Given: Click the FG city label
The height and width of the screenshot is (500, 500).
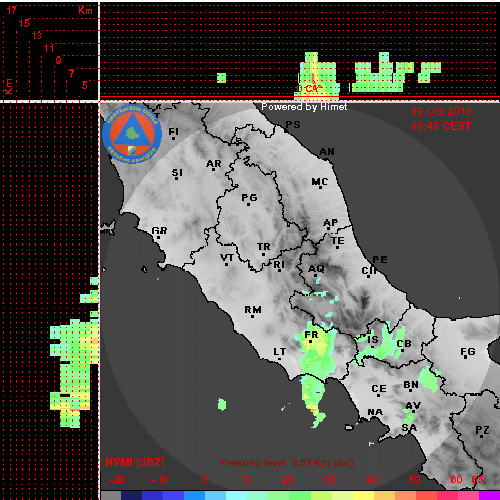Looking at the screenshot, I should [468, 352].
